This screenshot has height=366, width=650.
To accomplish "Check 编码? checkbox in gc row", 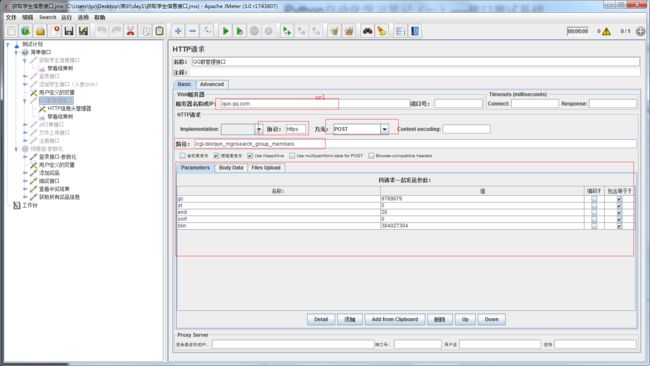I will point(594,199).
